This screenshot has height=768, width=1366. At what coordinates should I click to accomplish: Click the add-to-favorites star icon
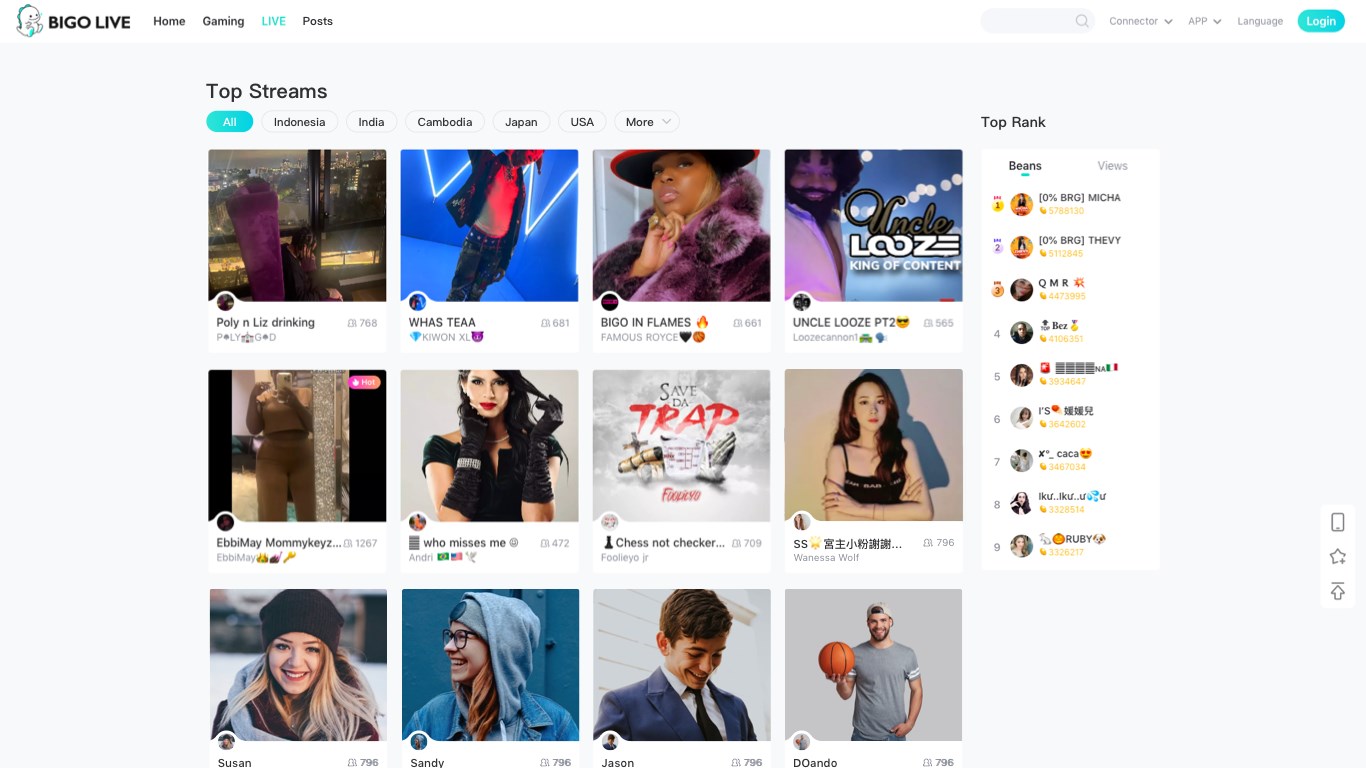[1338, 556]
